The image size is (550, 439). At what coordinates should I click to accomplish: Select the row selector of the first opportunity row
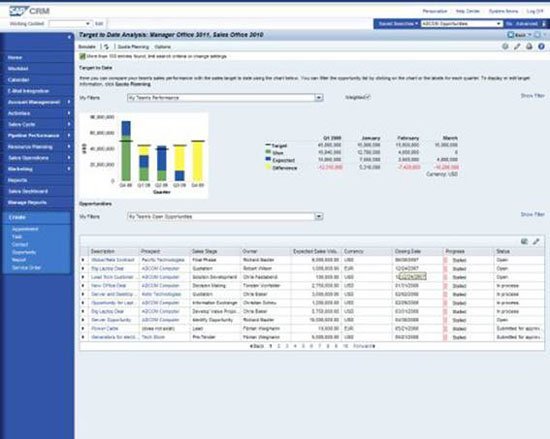[x=83, y=260]
